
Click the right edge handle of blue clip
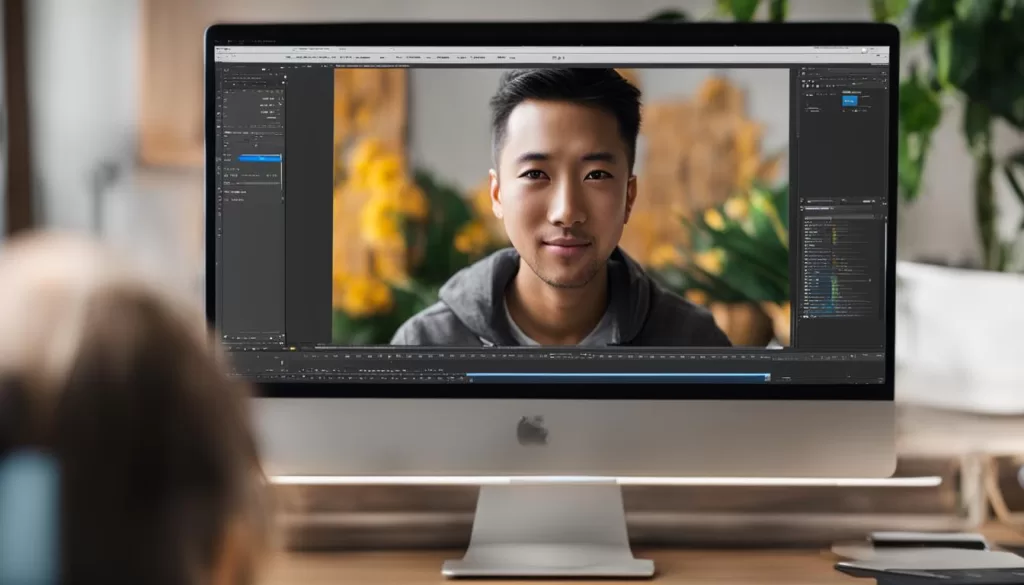pos(768,377)
